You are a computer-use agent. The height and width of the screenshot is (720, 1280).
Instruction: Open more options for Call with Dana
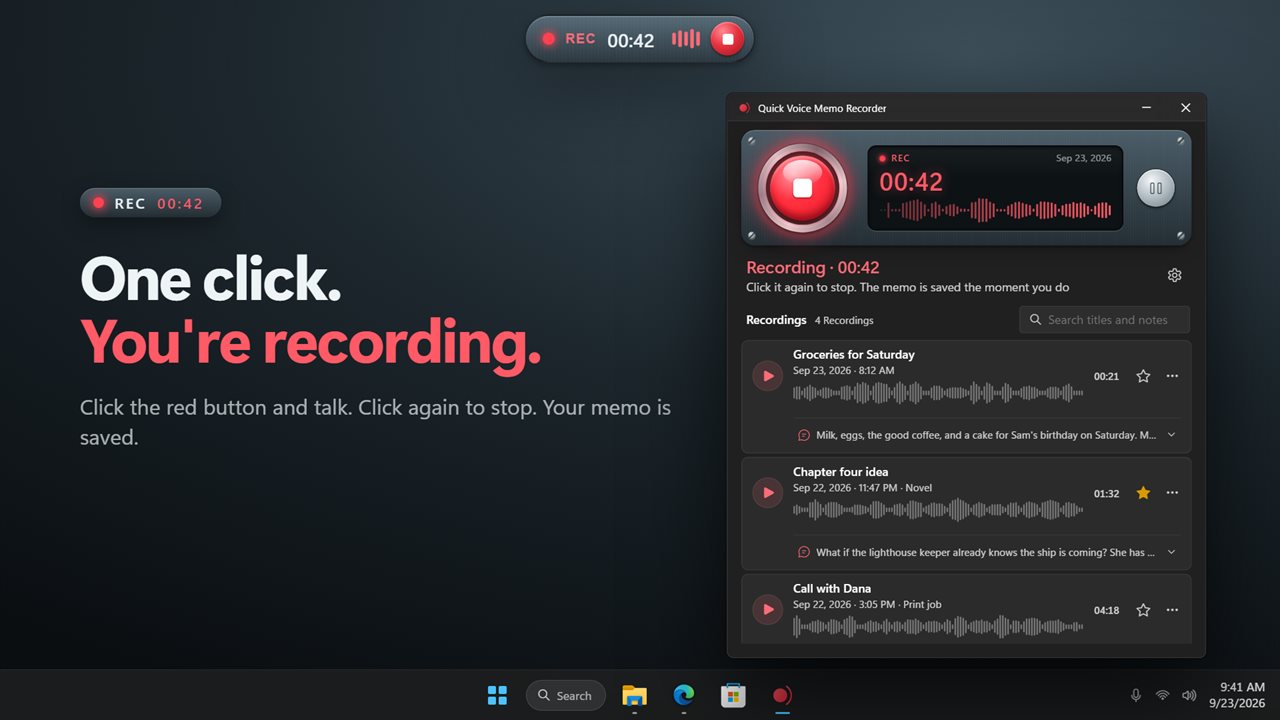point(1172,610)
